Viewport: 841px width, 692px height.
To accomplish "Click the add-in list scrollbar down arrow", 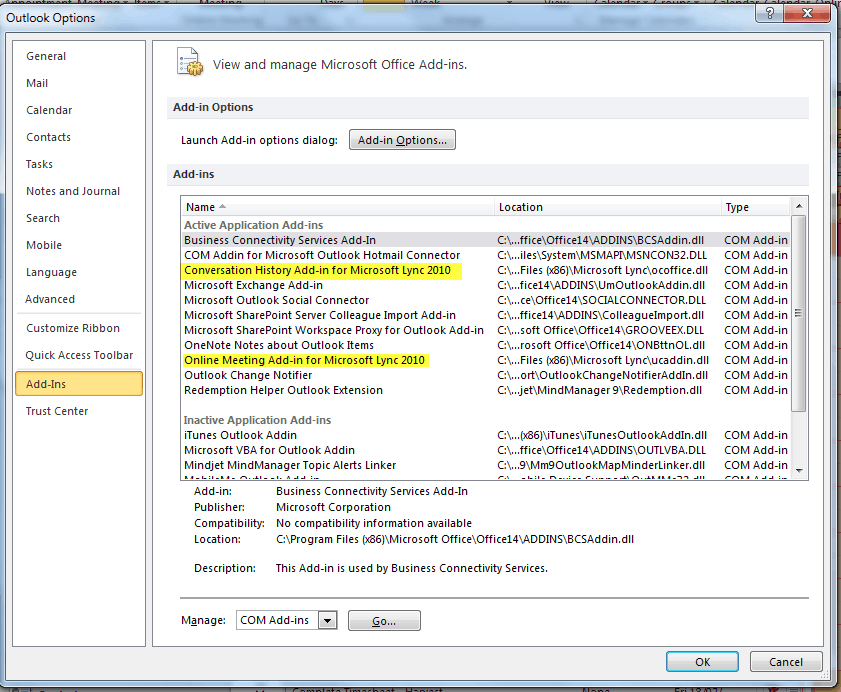I will point(799,471).
